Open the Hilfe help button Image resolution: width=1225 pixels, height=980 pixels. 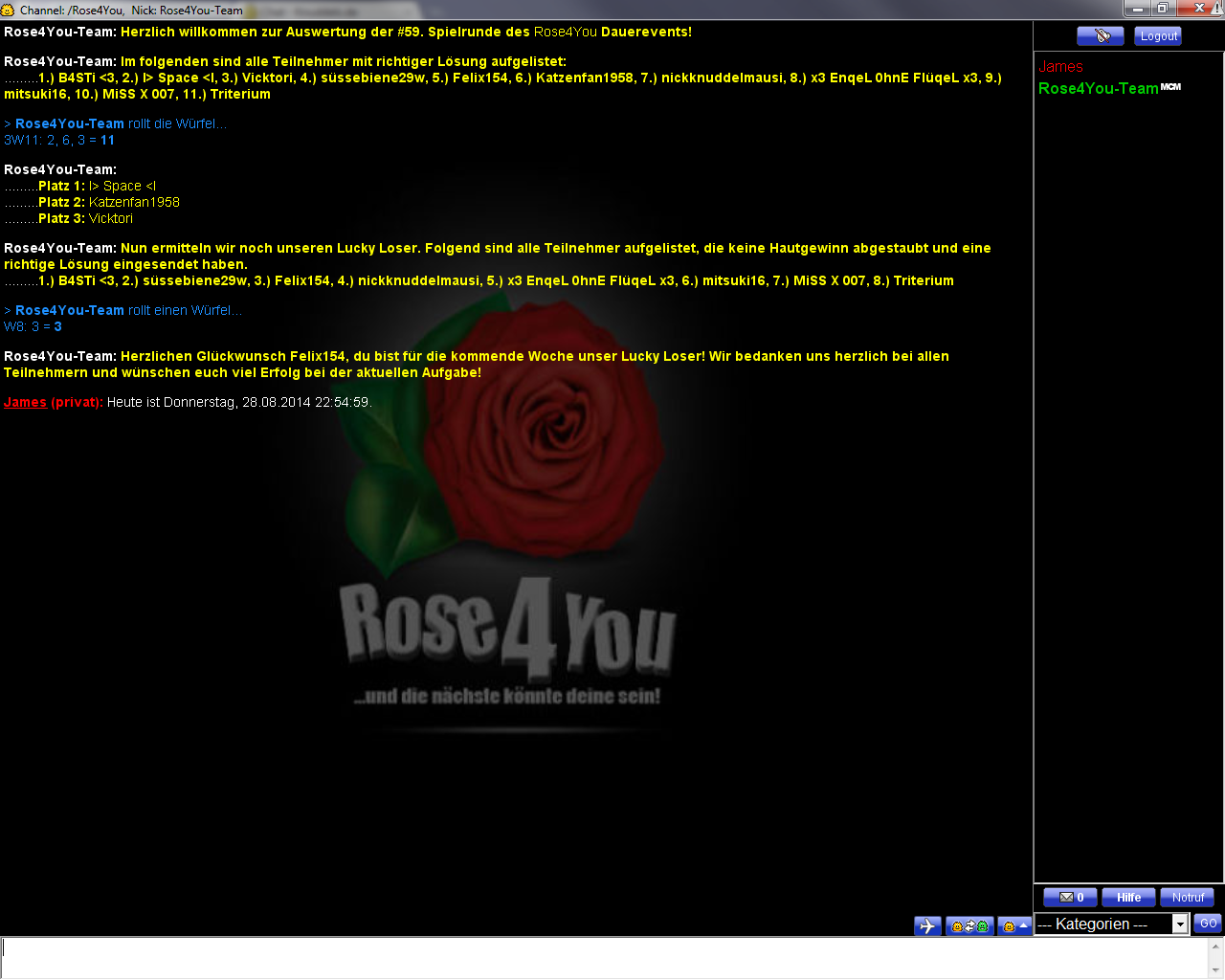(x=1128, y=898)
